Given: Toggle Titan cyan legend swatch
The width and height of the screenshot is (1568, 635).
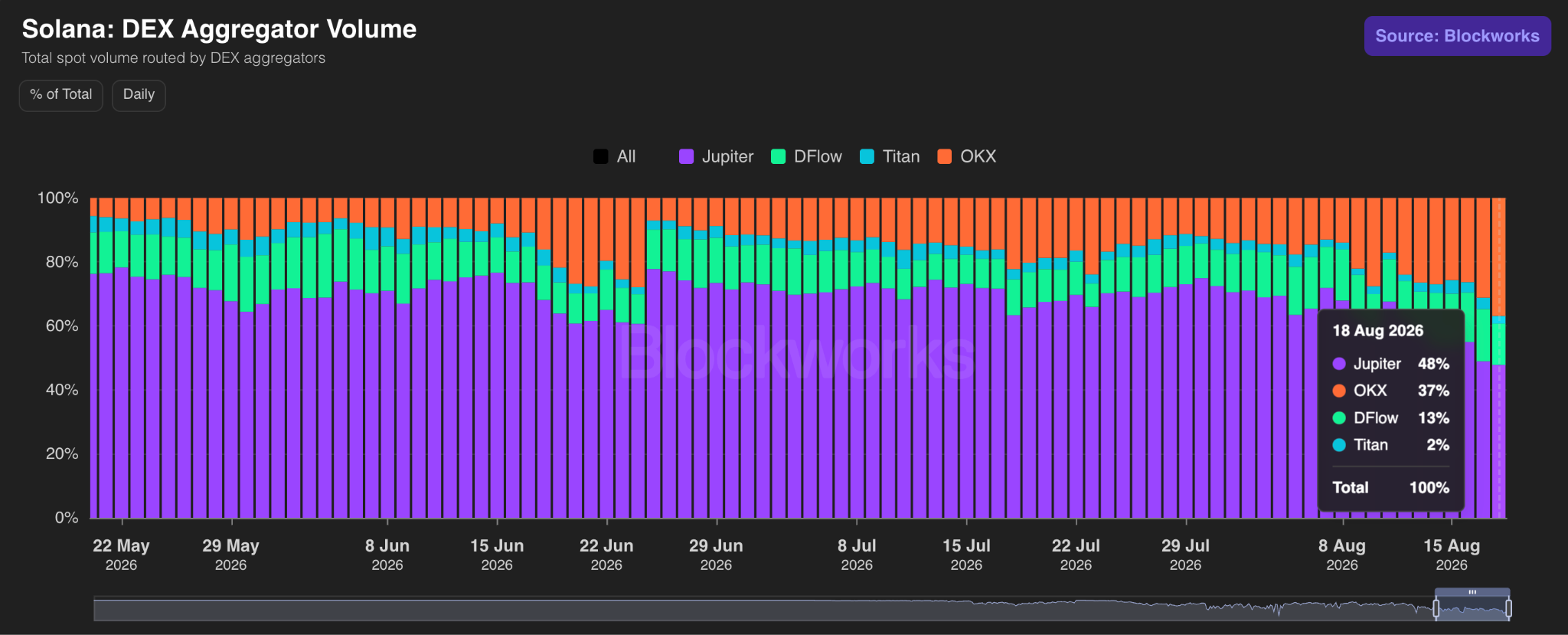Looking at the screenshot, I should 867,157.
